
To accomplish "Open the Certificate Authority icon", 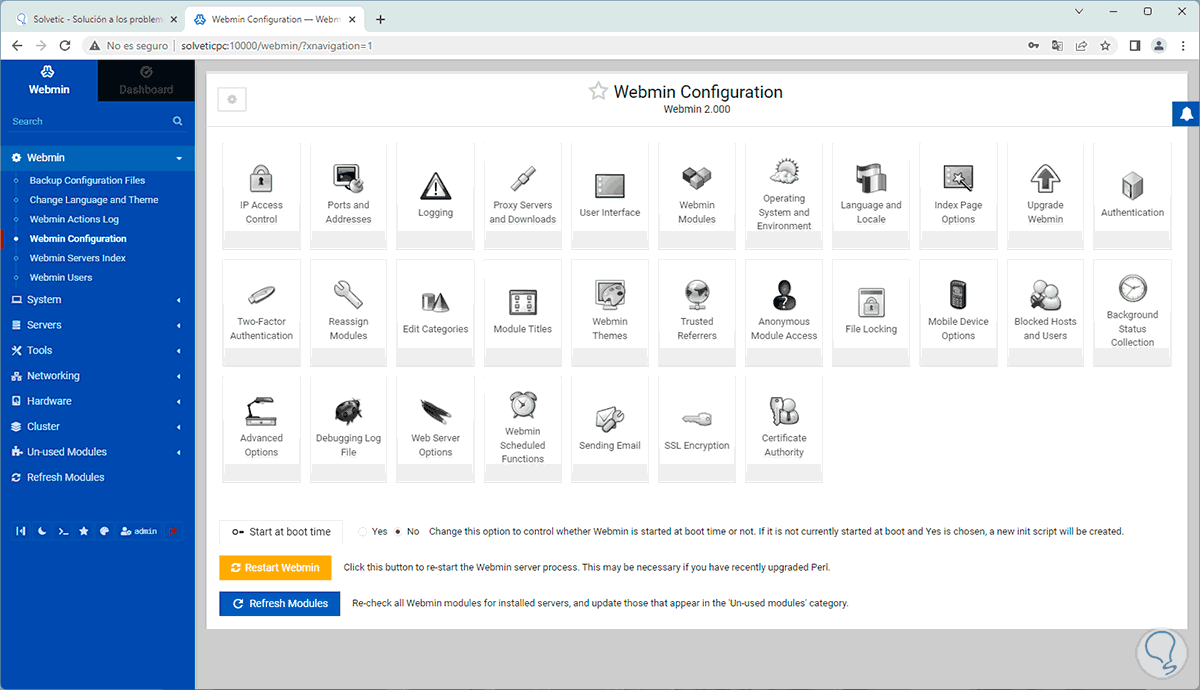I will pos(784,430).
